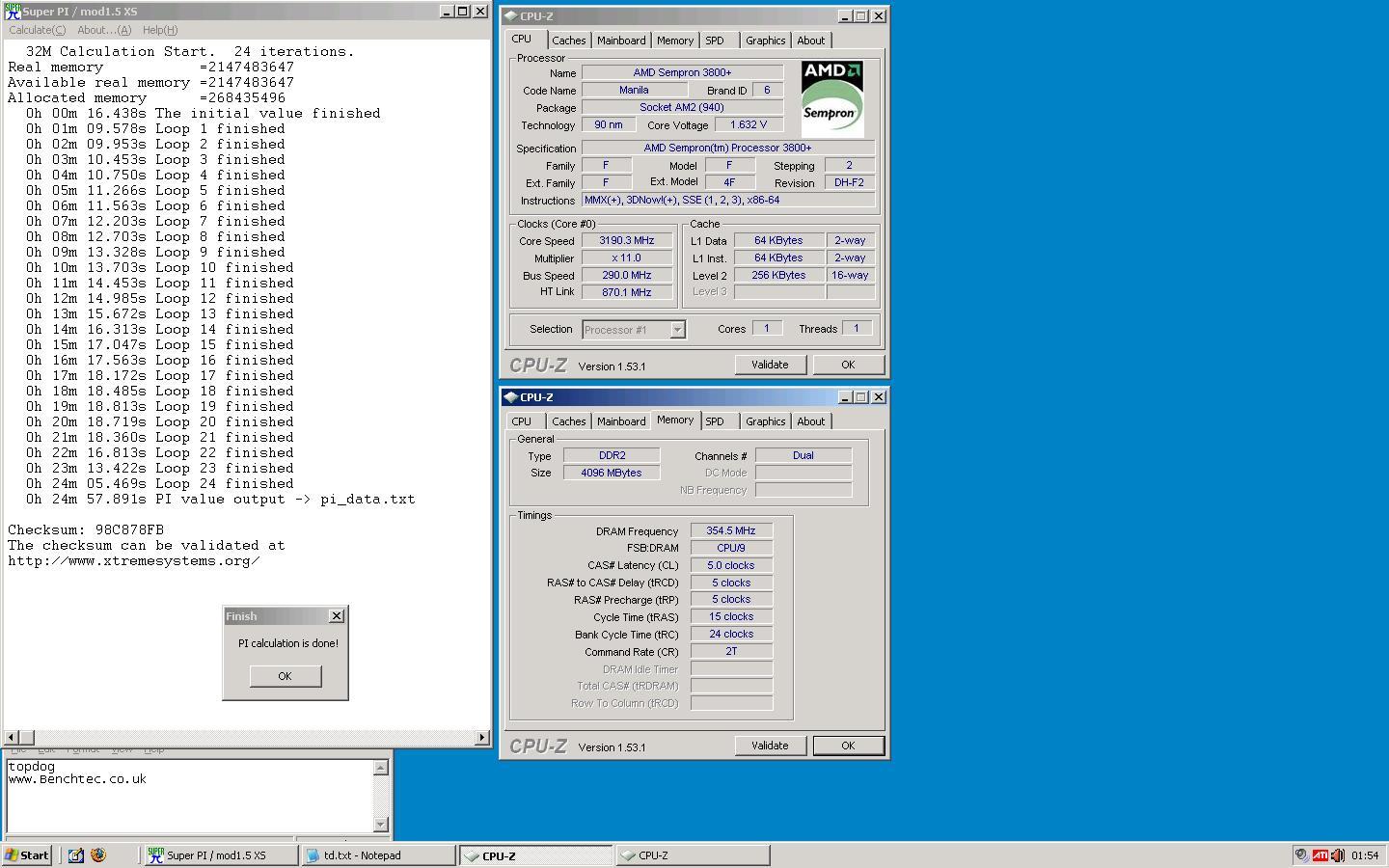Click the taskbar clock 01:54
The image size is (1389, 868).
tap(1365, 855)
